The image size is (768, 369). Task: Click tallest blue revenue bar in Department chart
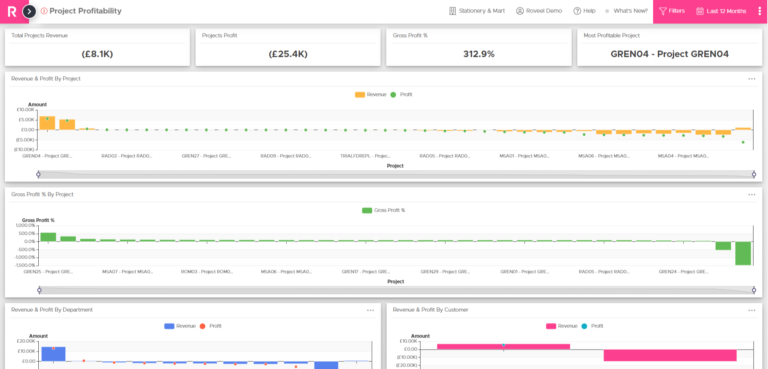pos(53,354)
